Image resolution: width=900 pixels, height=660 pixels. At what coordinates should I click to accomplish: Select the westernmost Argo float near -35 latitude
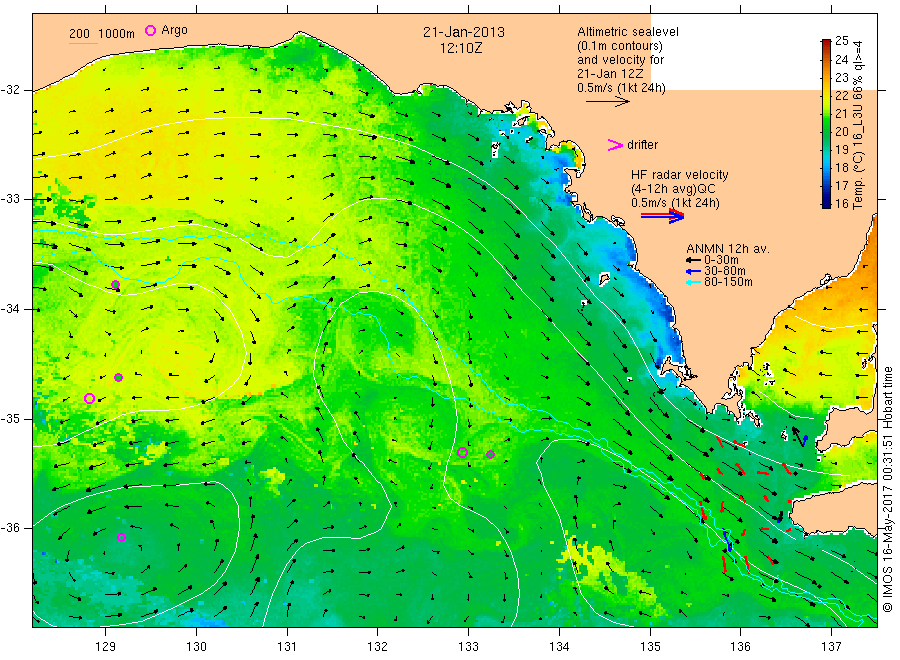[90, 398]
